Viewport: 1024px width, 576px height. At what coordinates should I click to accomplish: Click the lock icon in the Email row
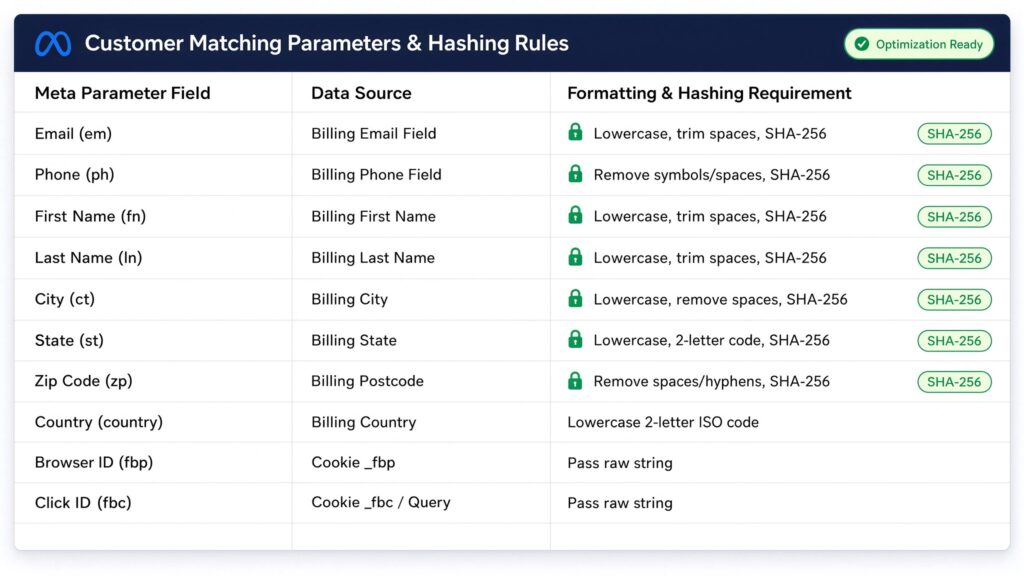(x=575, y=132)
